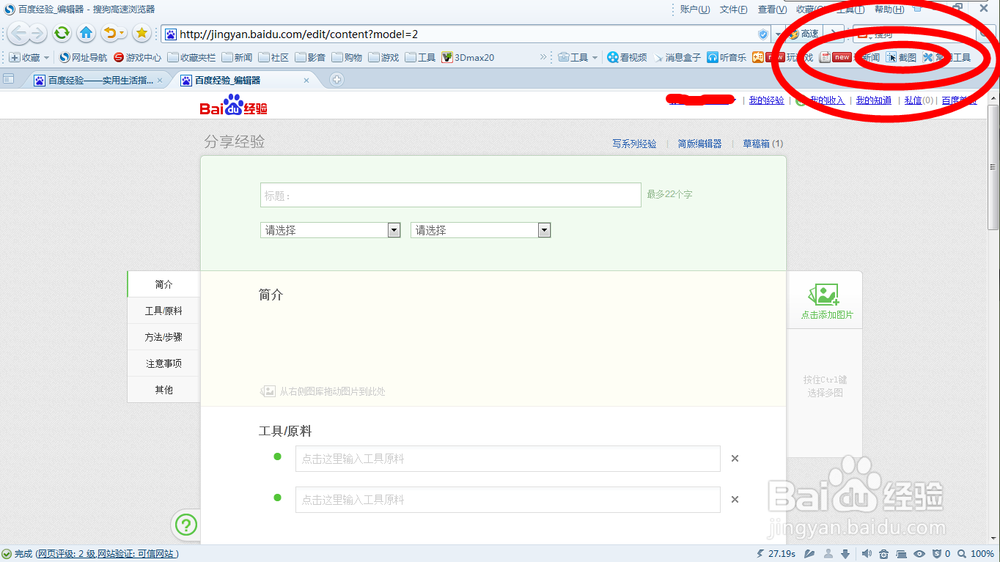Reload the page with the green refresh icon
Screen dimensions: 1000x562
(x=62, y=33)
